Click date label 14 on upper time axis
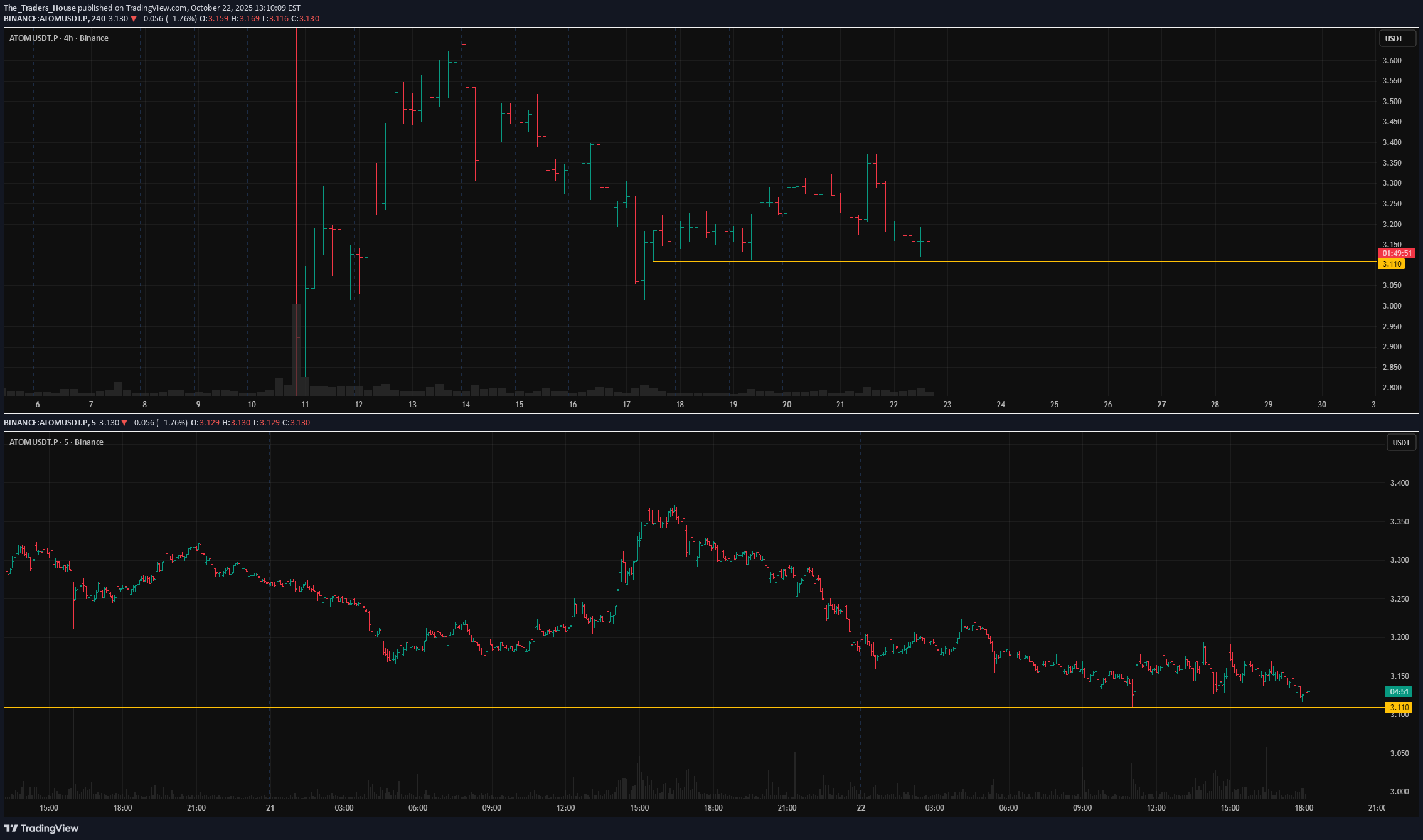 tap(466, 405)
